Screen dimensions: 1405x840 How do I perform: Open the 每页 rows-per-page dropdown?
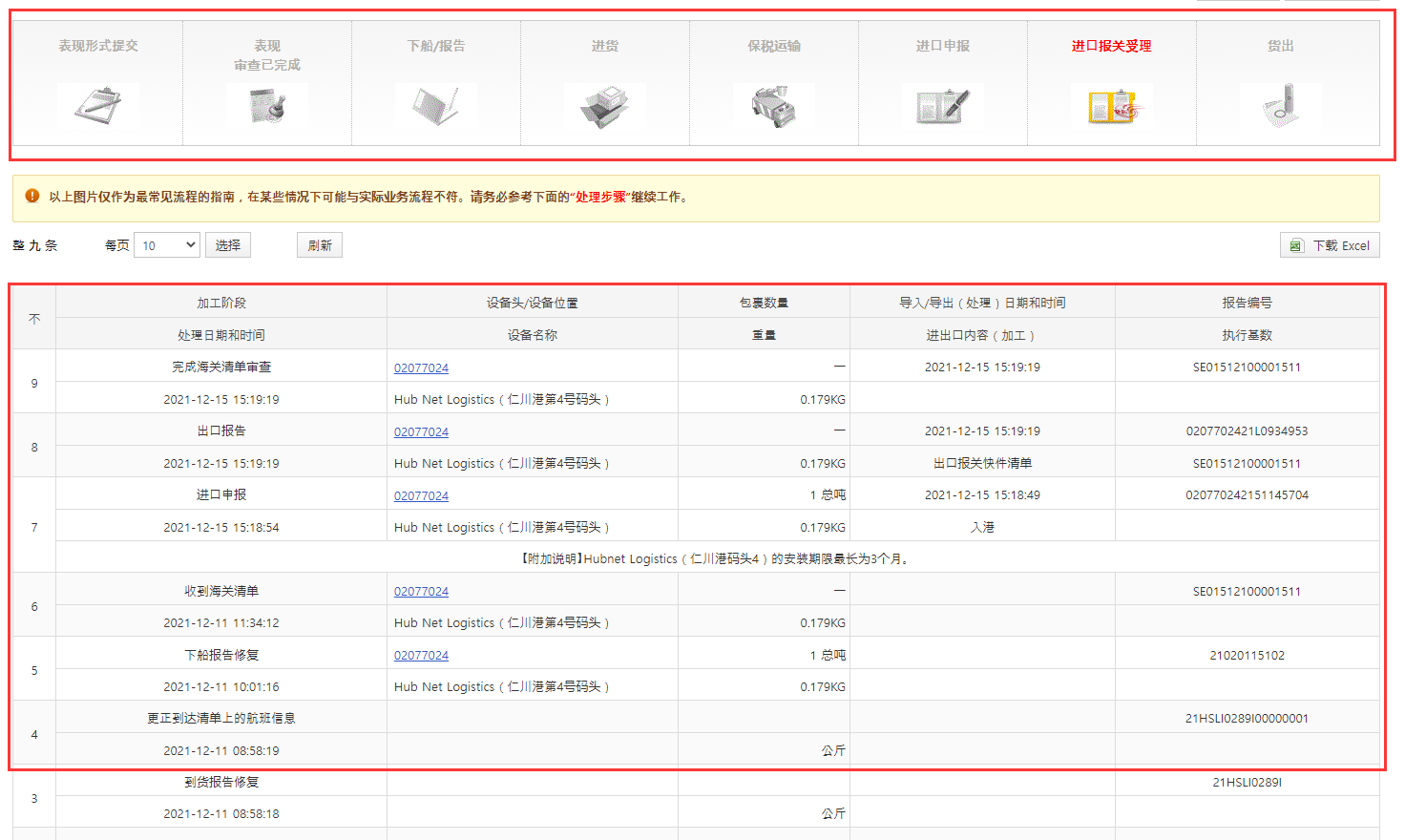(167, 245)
